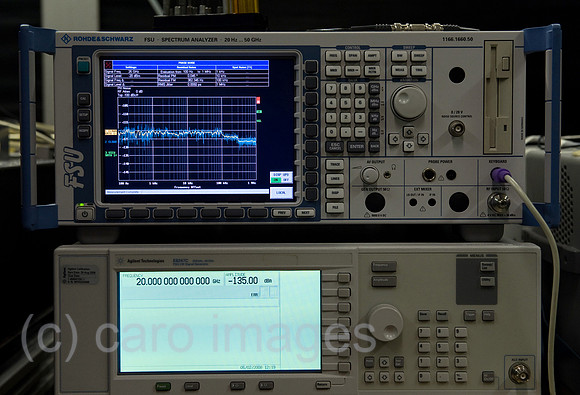
Task: Open the SPAN menu on the analyzer
Action: pos(353,56)
